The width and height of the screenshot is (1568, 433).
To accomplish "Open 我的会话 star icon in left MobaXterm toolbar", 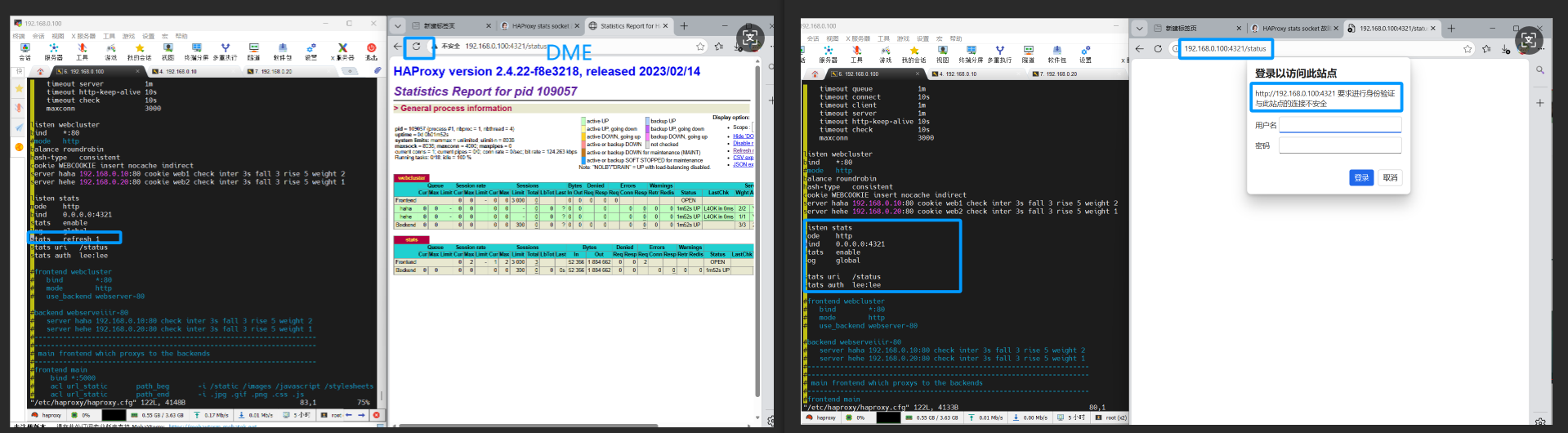I will 140,52.
